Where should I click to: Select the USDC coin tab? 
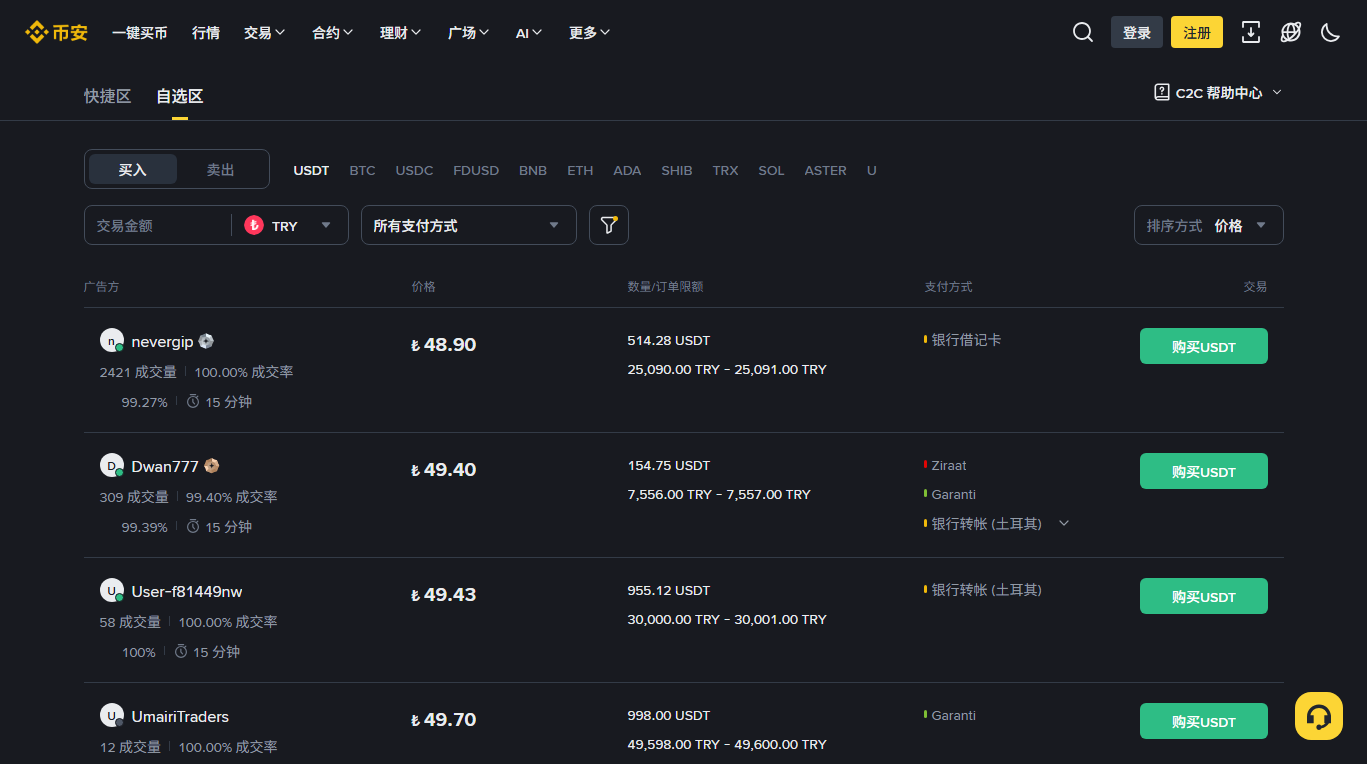coord(415,170)
